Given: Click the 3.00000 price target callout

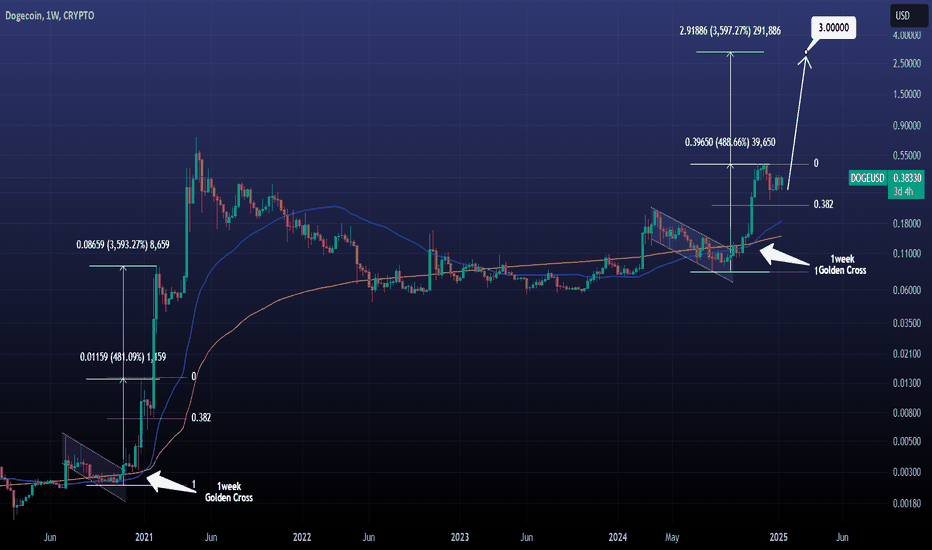Looking at the screenshot, I should [833, 27].
